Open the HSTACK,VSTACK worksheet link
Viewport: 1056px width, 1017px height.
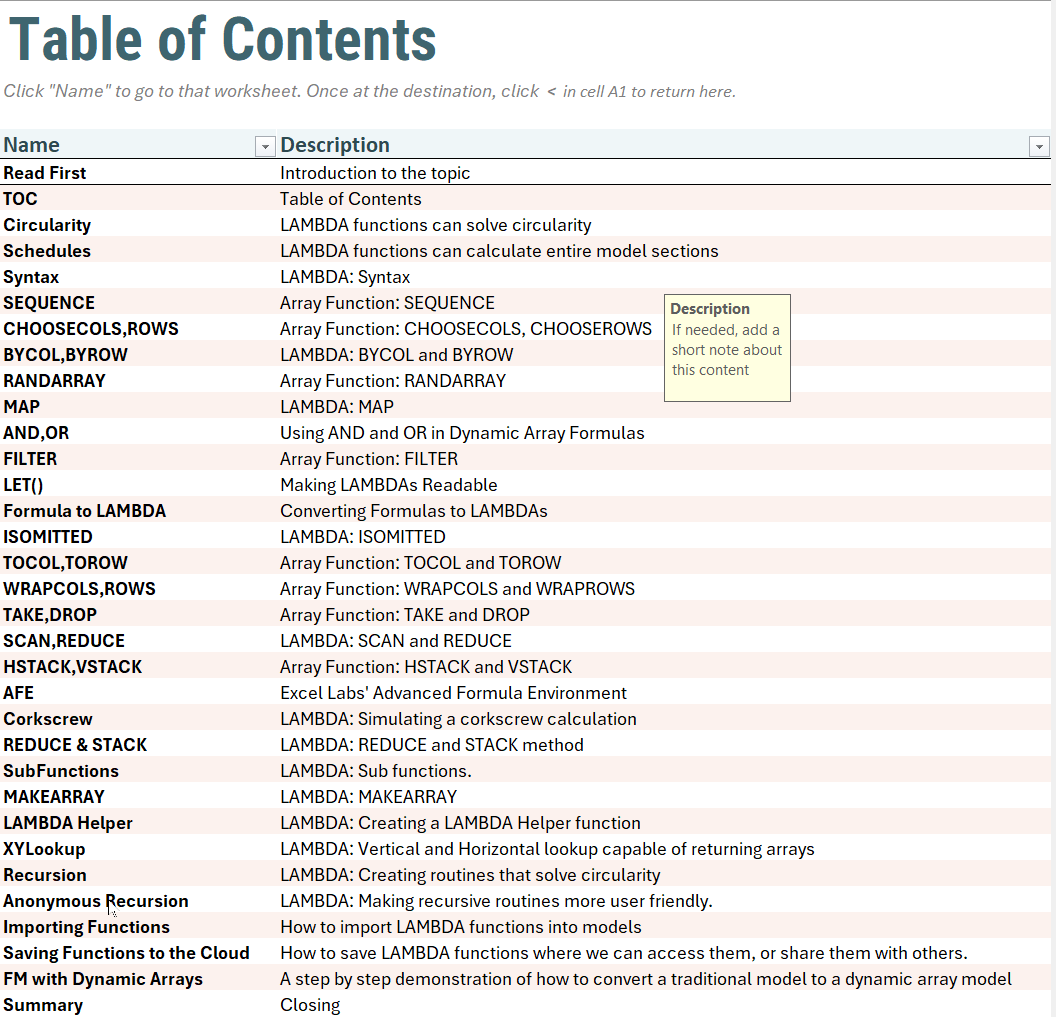pyautogui.click(x=73, y=667)
